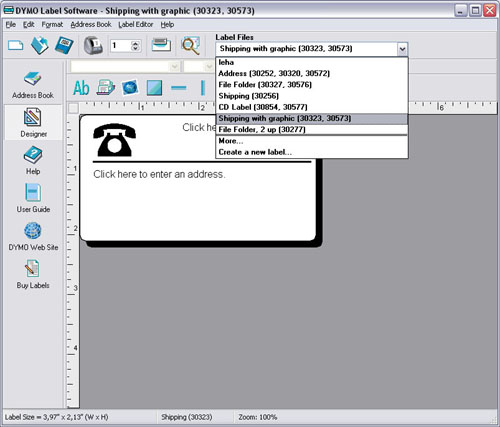Select the horizontal line tool
This screenshot has width=500, height=427.
179,88
